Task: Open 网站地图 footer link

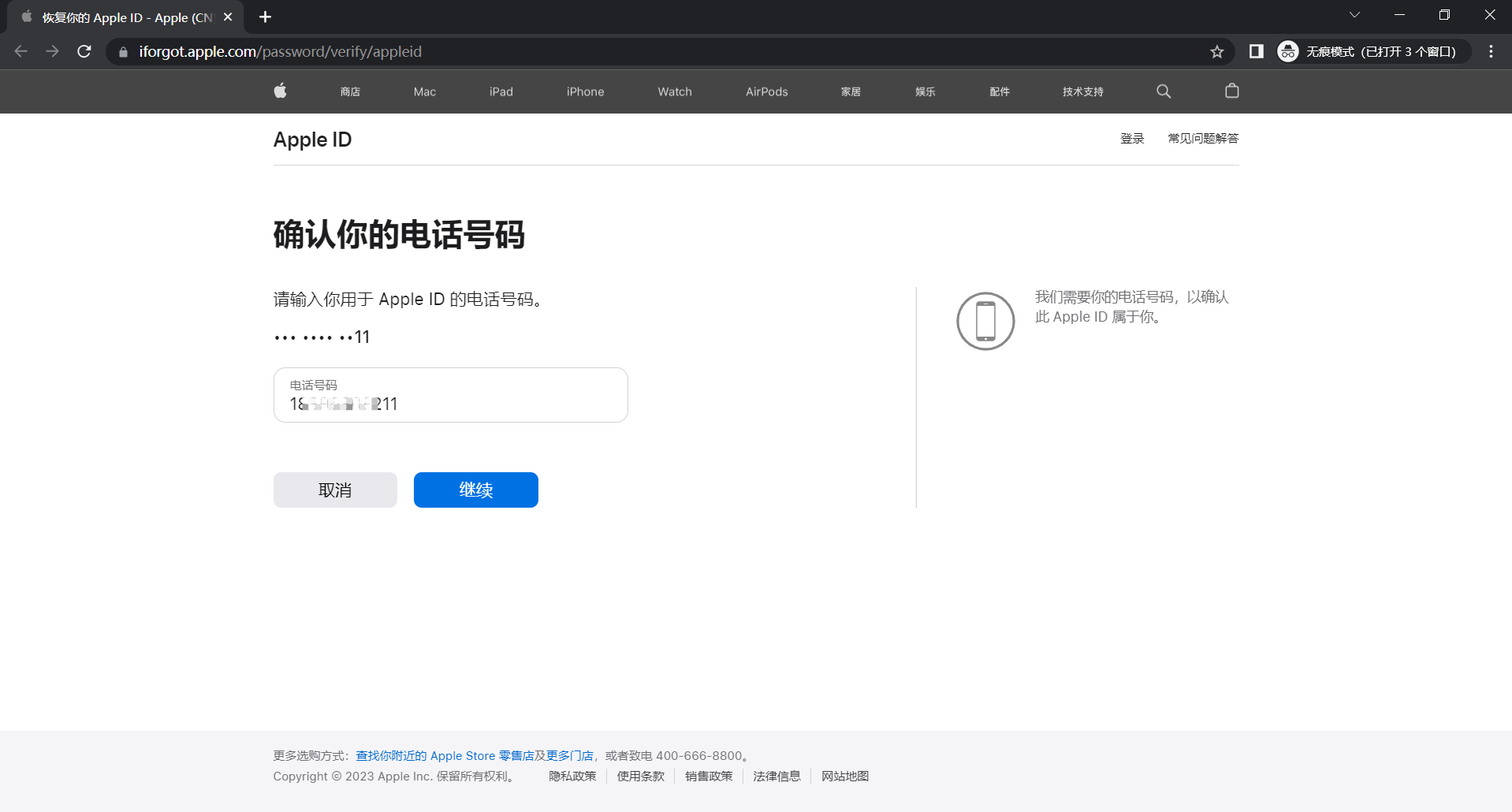Action: coord(845,777)
